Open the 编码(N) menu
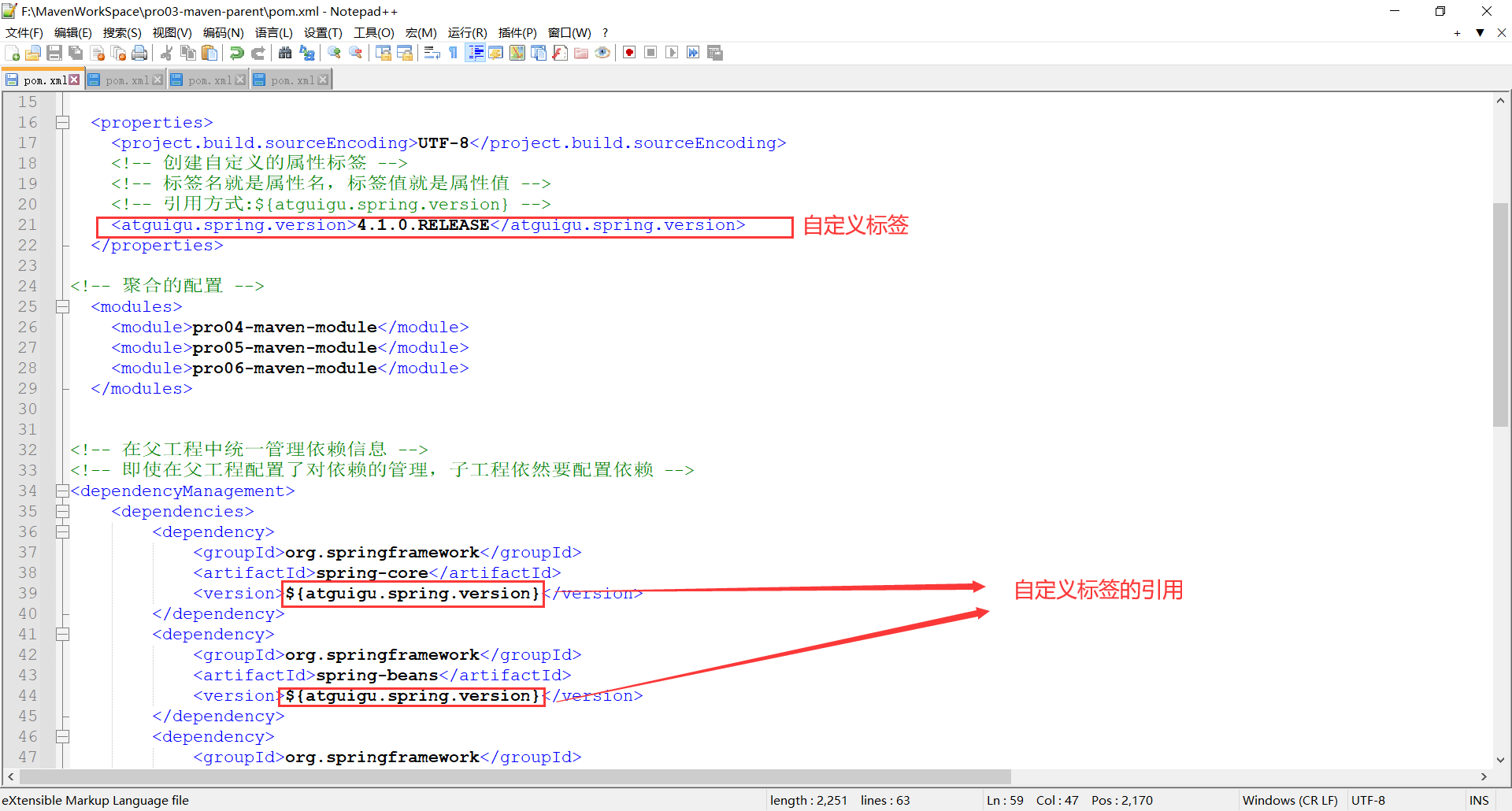1512x811 pixels. (224, 33)
